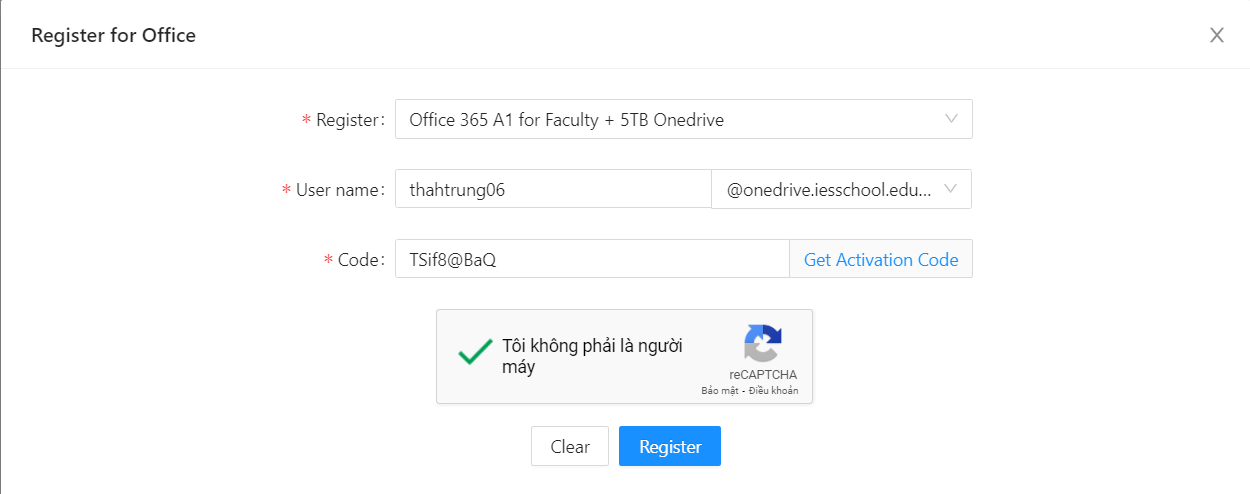Open the Register plan dropdown
Screen dimensions: 1250x494
click(684, 119)
